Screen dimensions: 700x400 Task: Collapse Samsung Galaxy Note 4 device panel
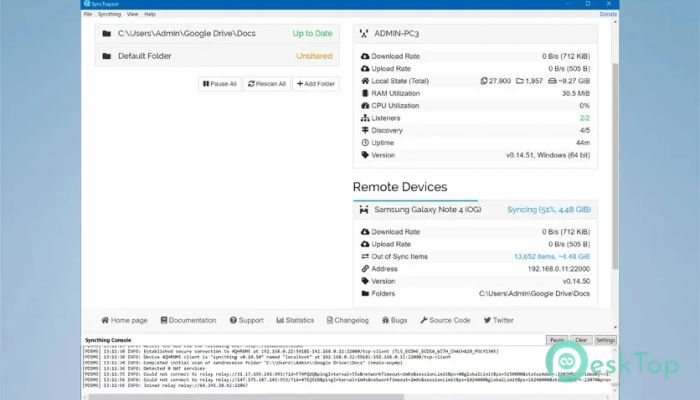[x=475, y=210]
